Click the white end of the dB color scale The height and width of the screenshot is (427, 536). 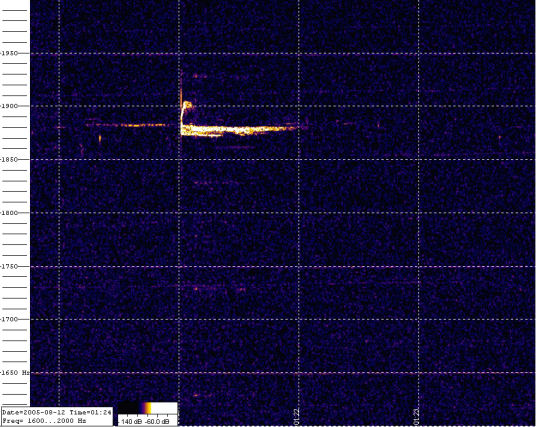tap(164, 408)
